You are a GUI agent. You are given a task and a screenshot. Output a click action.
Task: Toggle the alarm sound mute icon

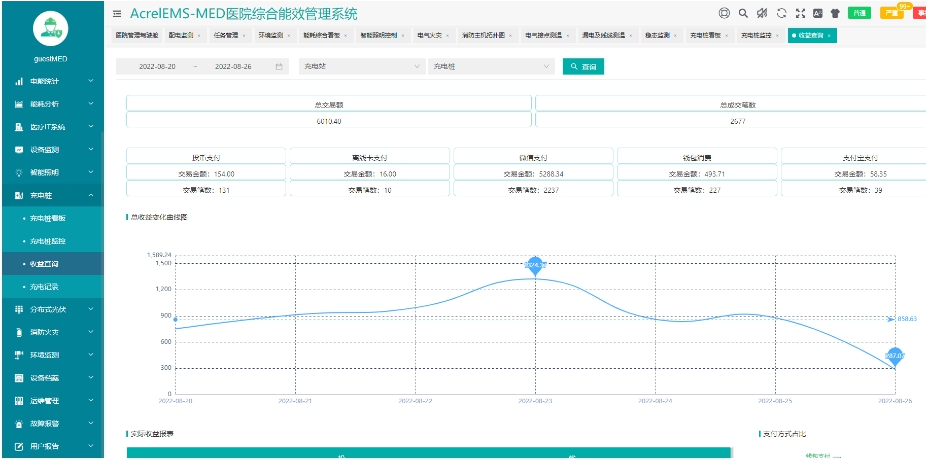pos(762,13)
